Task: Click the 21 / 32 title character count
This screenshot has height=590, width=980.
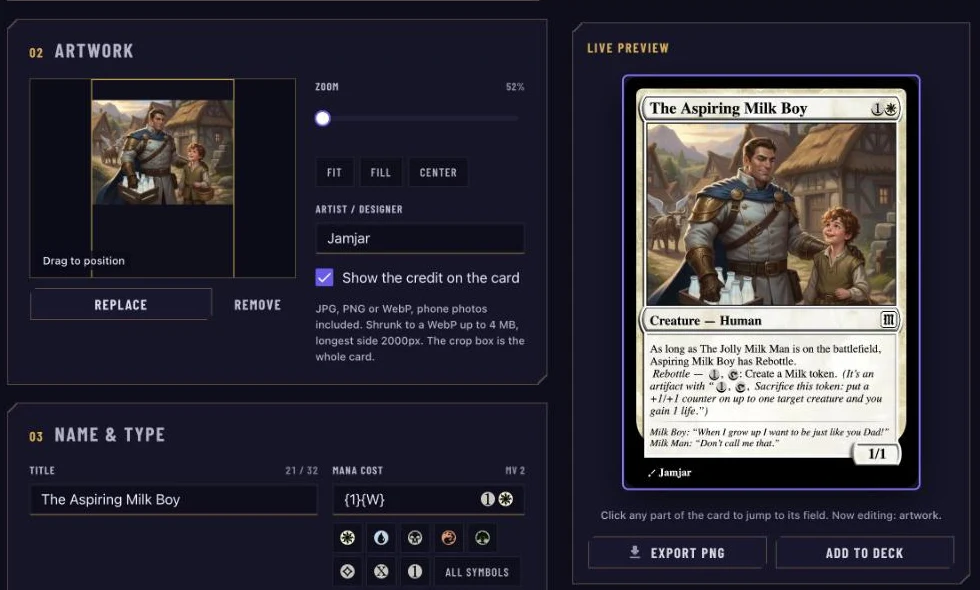Action: pyautogui.click(x=301, y=471)
